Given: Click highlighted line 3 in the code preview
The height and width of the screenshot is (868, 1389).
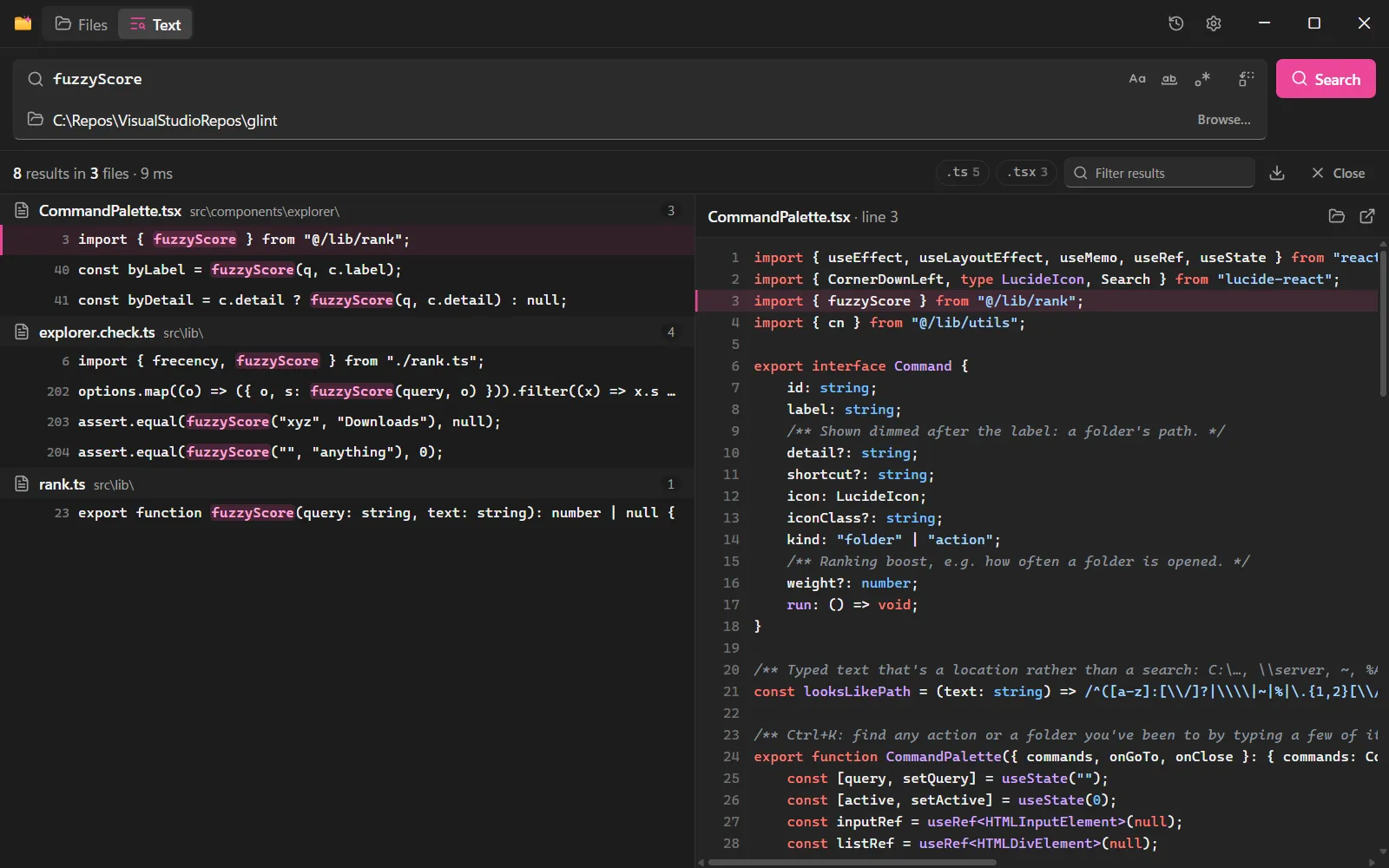Looking at the screenshot, I should pos(1037,301).
